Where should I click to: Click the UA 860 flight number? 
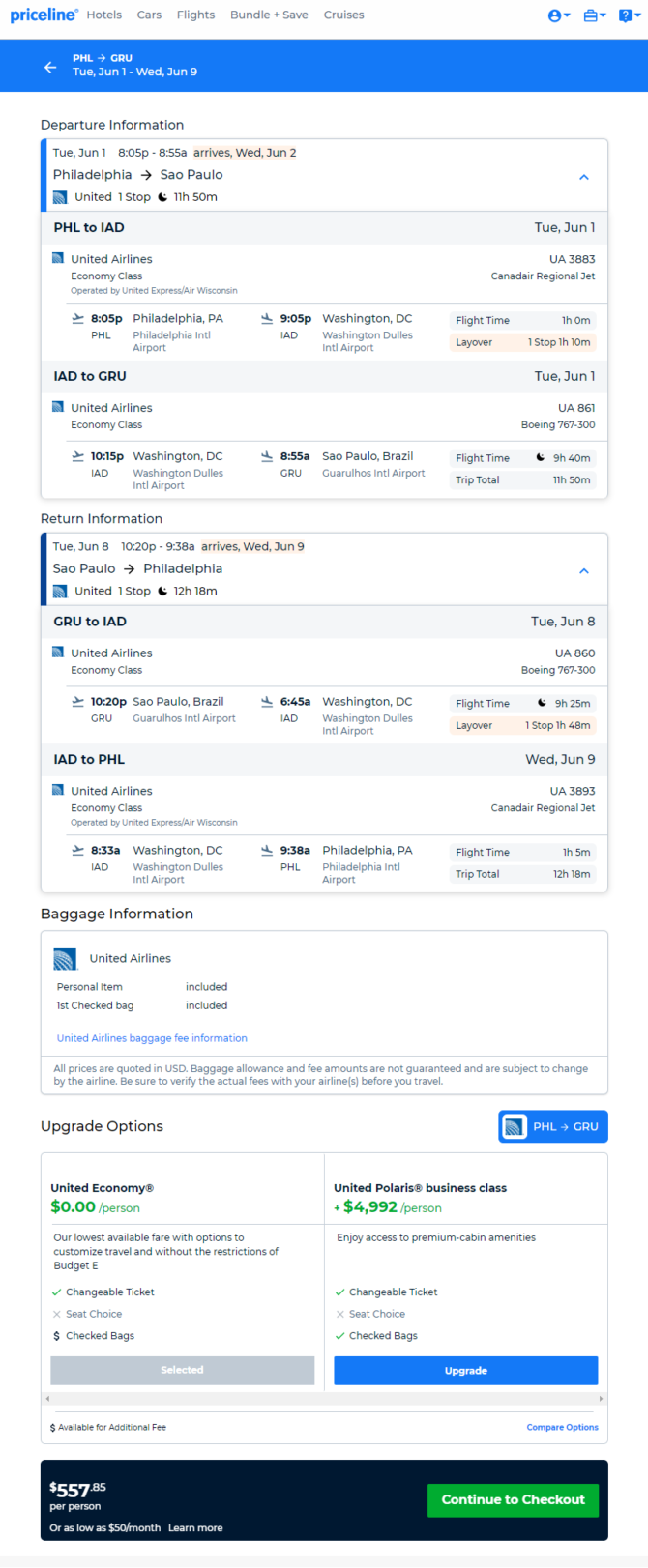575,653
